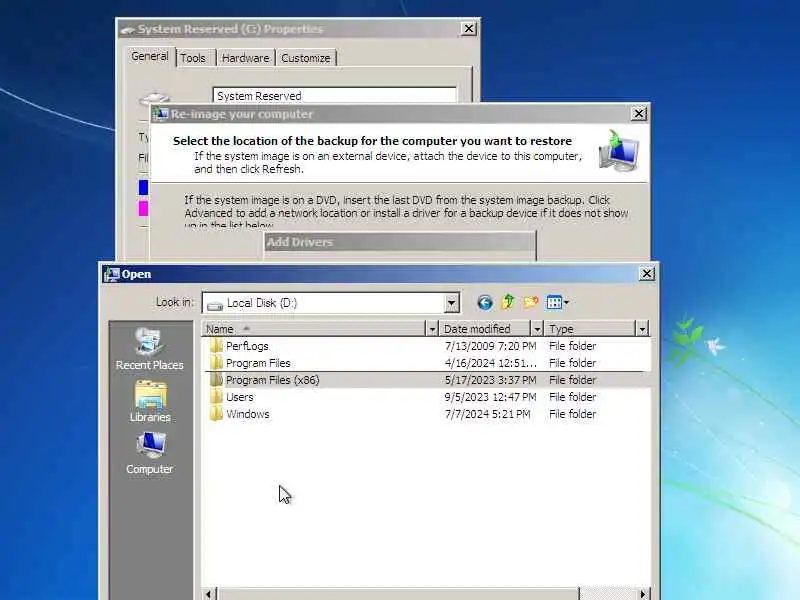The height and width of the screenshot is (600, 800).
Task: Open Libraries in the sidebar
Action: click(x=150, y=402)
